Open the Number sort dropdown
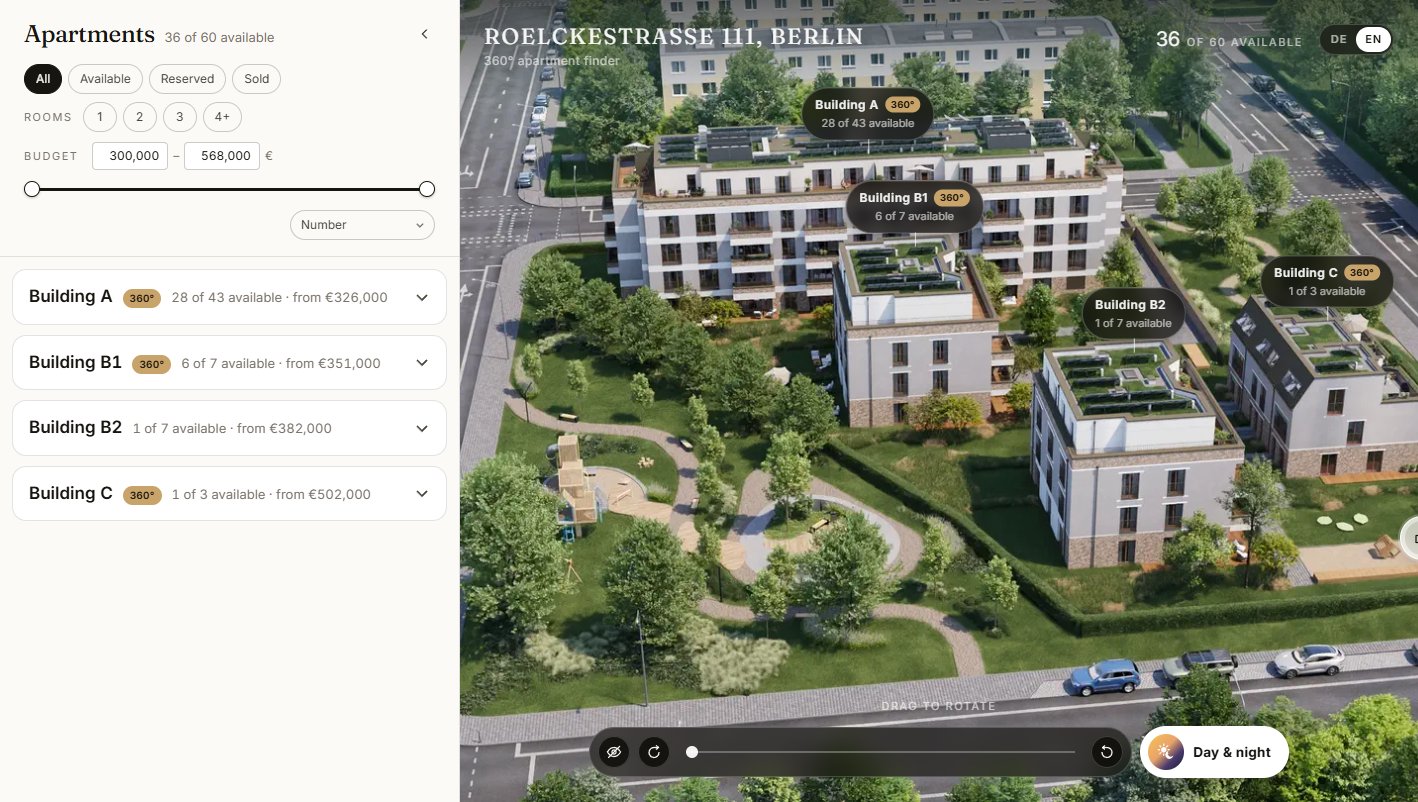The image size is (1418, 802). tap(362, 225)
